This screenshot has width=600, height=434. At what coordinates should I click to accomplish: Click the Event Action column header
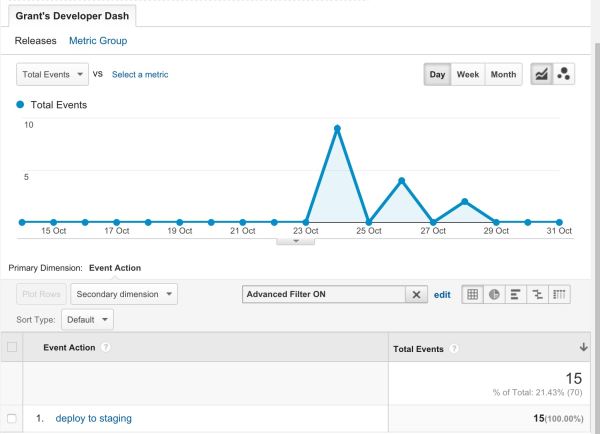(x=69, y=348)
